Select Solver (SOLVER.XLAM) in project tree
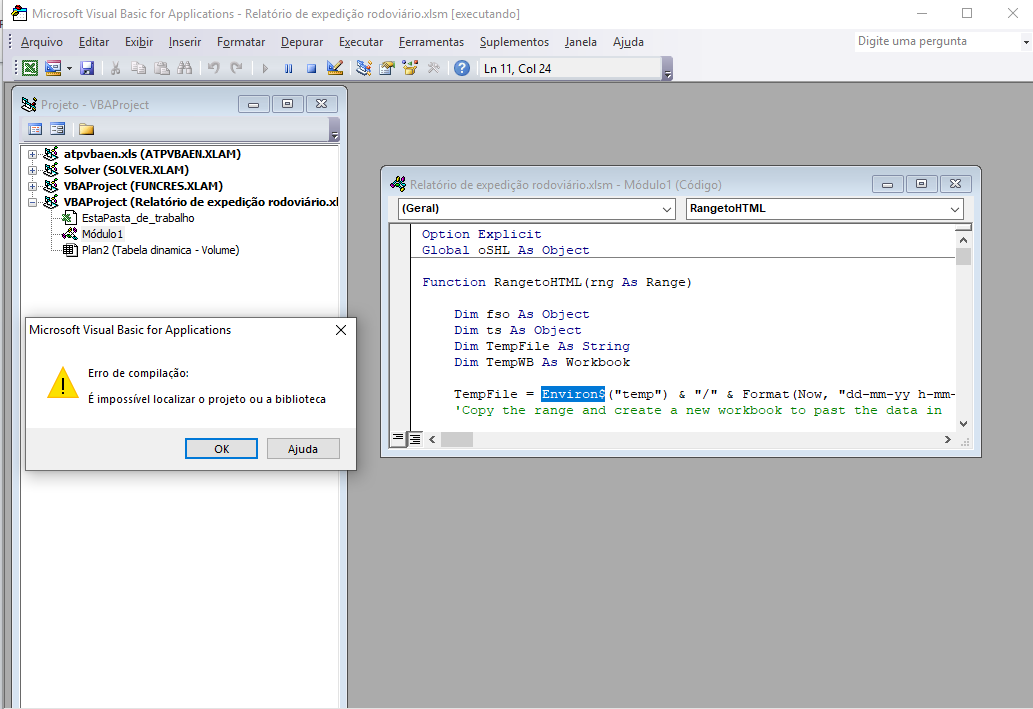 click(126, 170)
